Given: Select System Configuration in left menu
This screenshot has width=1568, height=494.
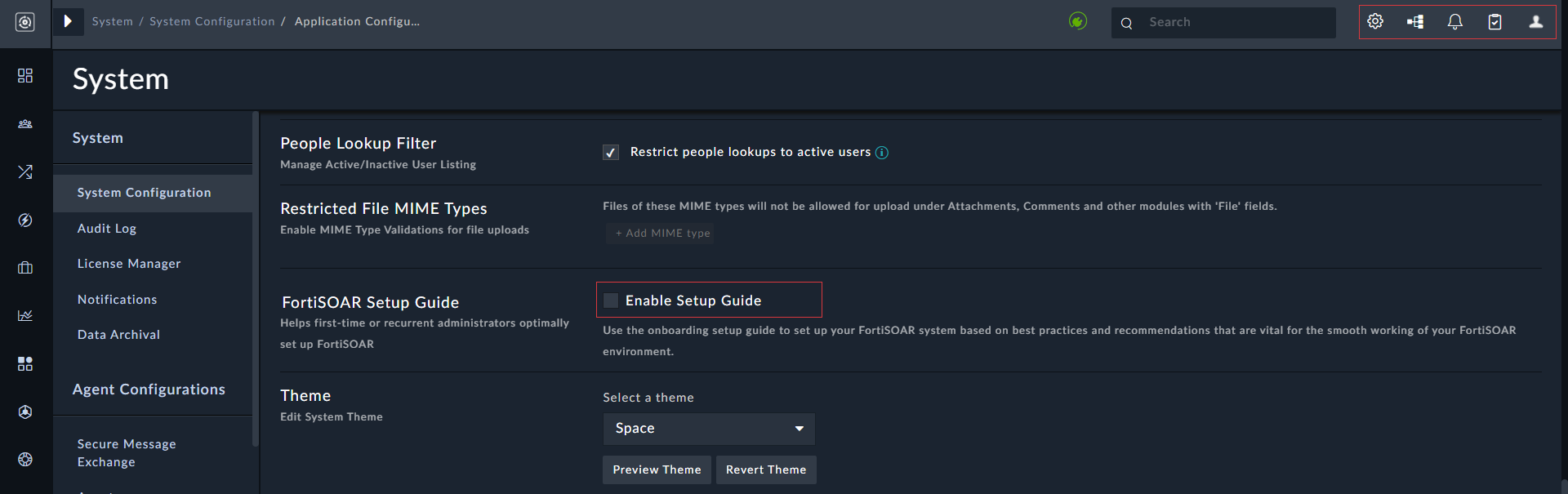Looking at the screenshot, I should pos(153,193).
